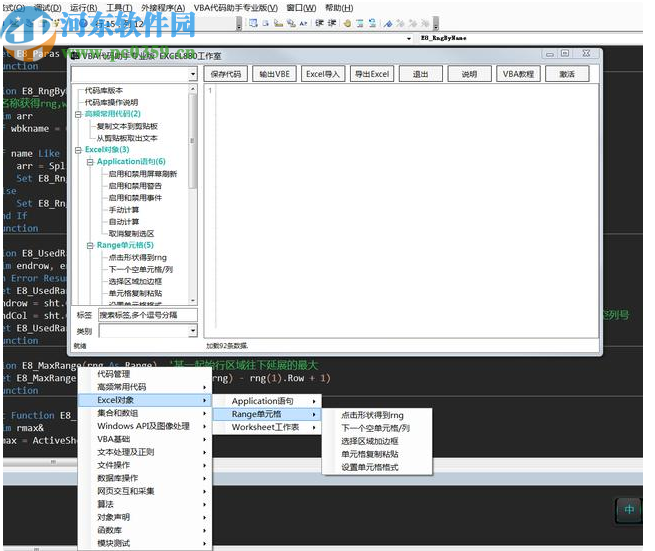Click the 输出VBE button
The height and width of the screenshot is (551, 655).
click(274, 74)
